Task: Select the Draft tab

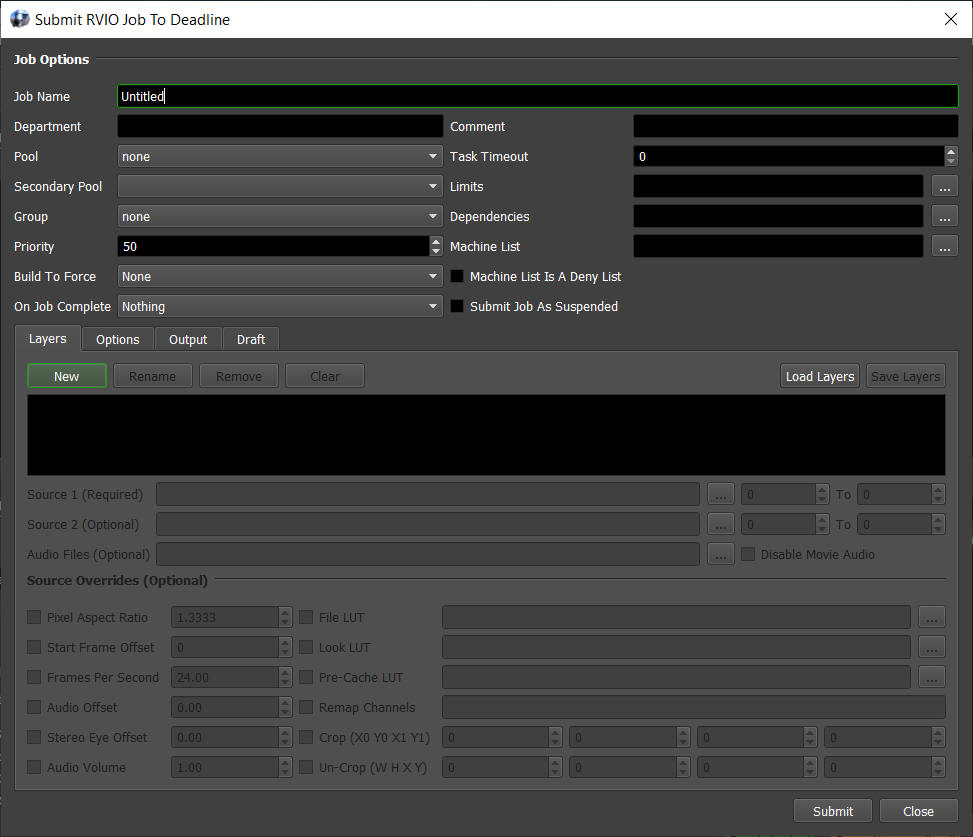Action: pyautogui.click(x=251, y=340)
